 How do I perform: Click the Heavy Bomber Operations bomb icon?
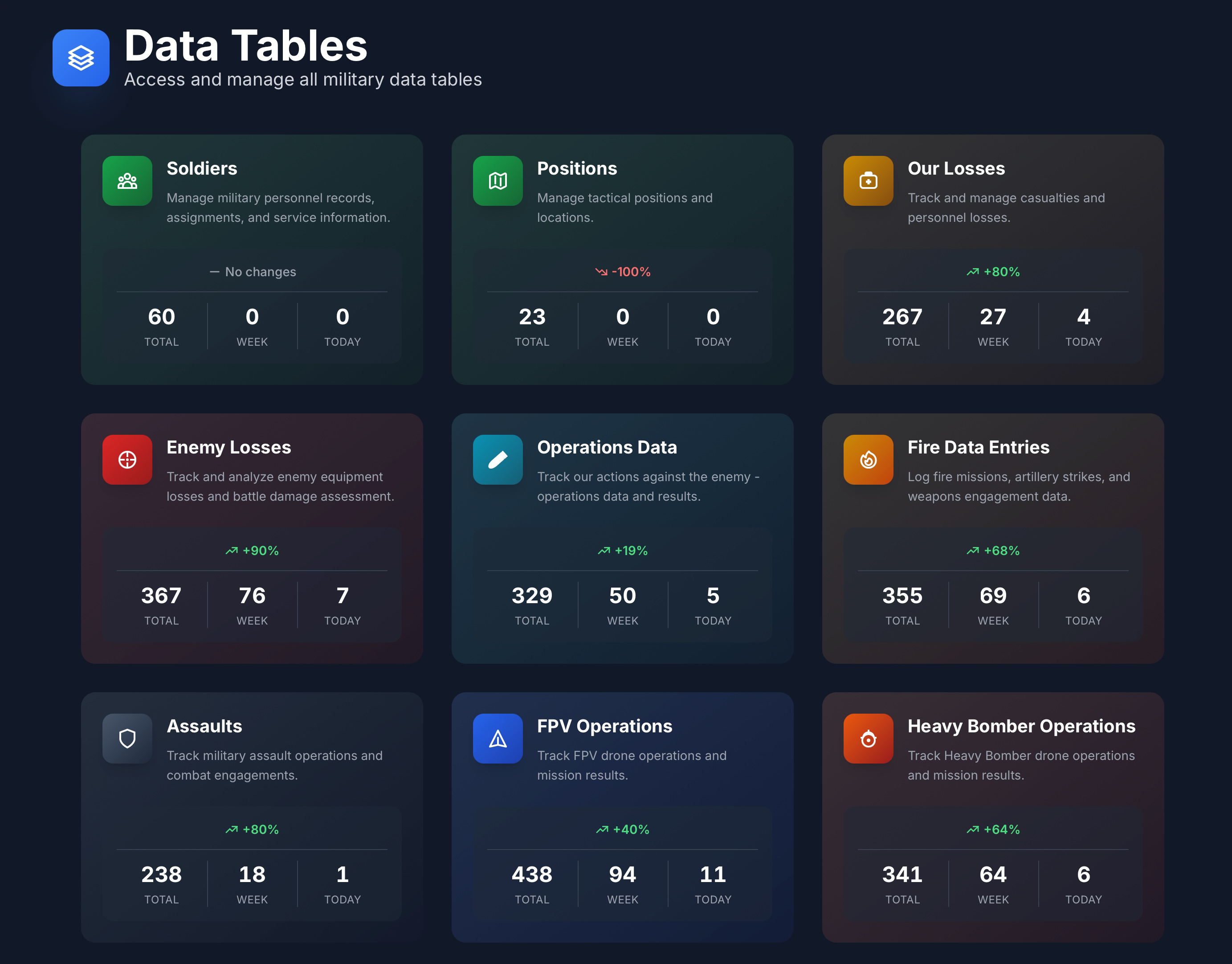[x=868, y=738]
